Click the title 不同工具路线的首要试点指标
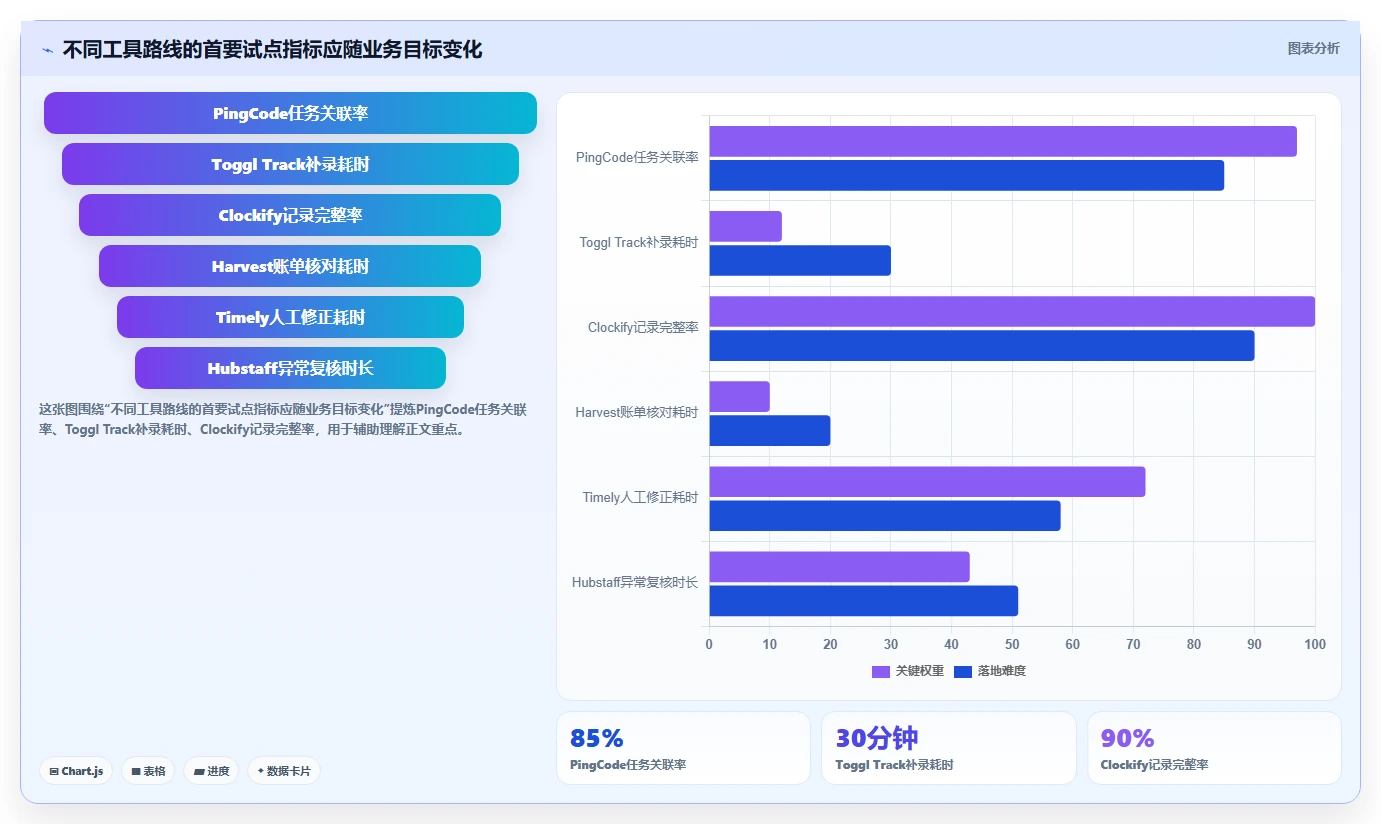The width and height of the screenshot is (1381, 824). click(272, 49)
